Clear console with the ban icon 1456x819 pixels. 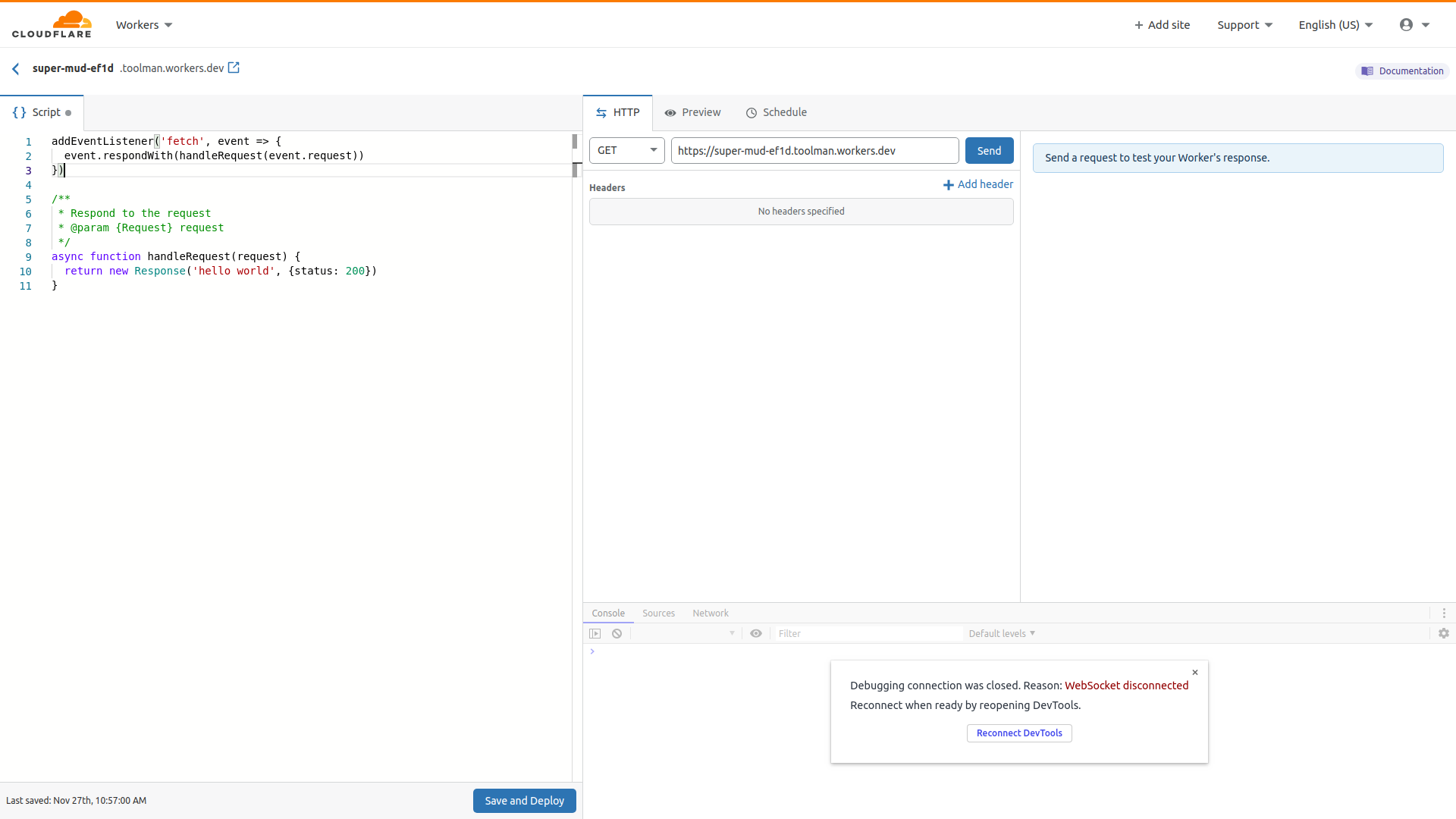point(617,634)
